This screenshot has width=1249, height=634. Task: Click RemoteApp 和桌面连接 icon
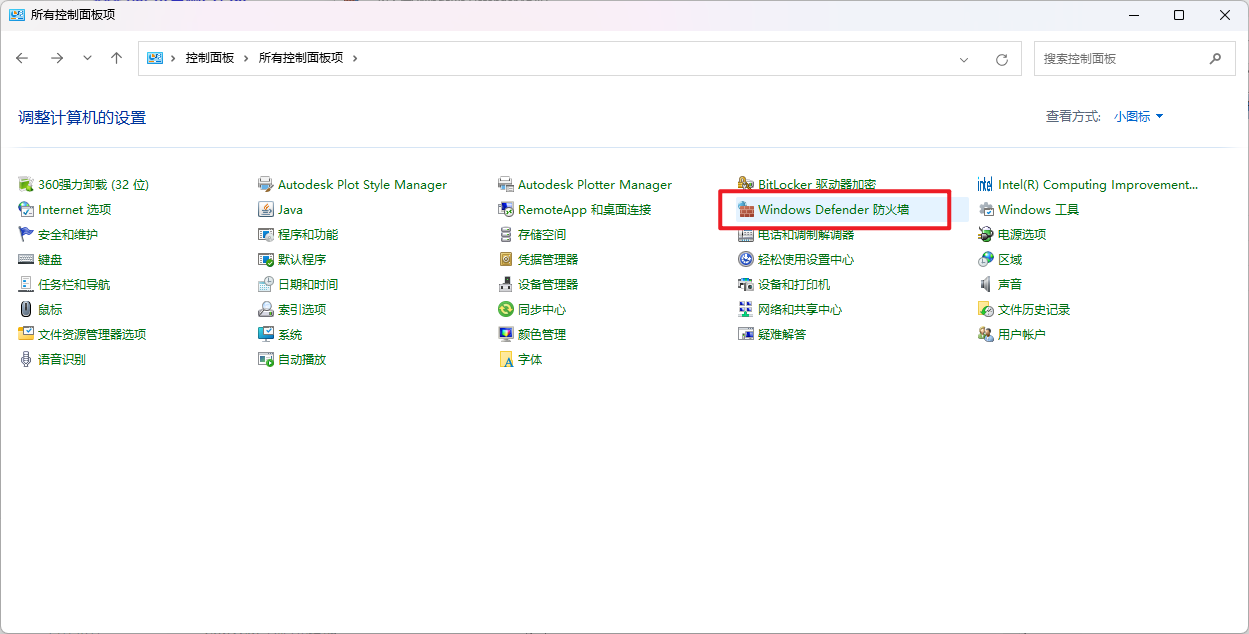506,209
